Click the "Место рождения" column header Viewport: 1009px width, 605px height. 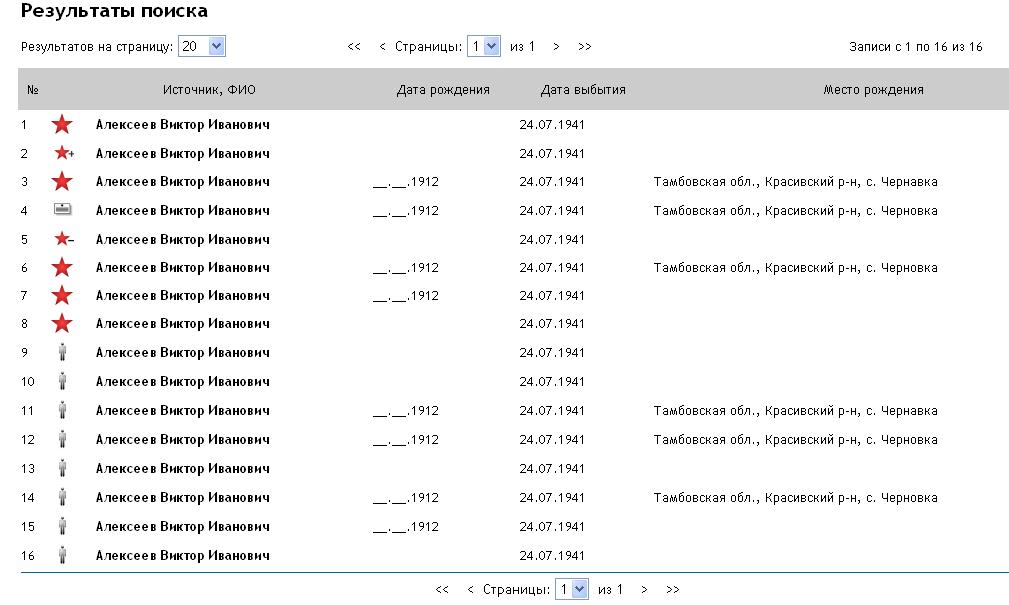[873, 90]
